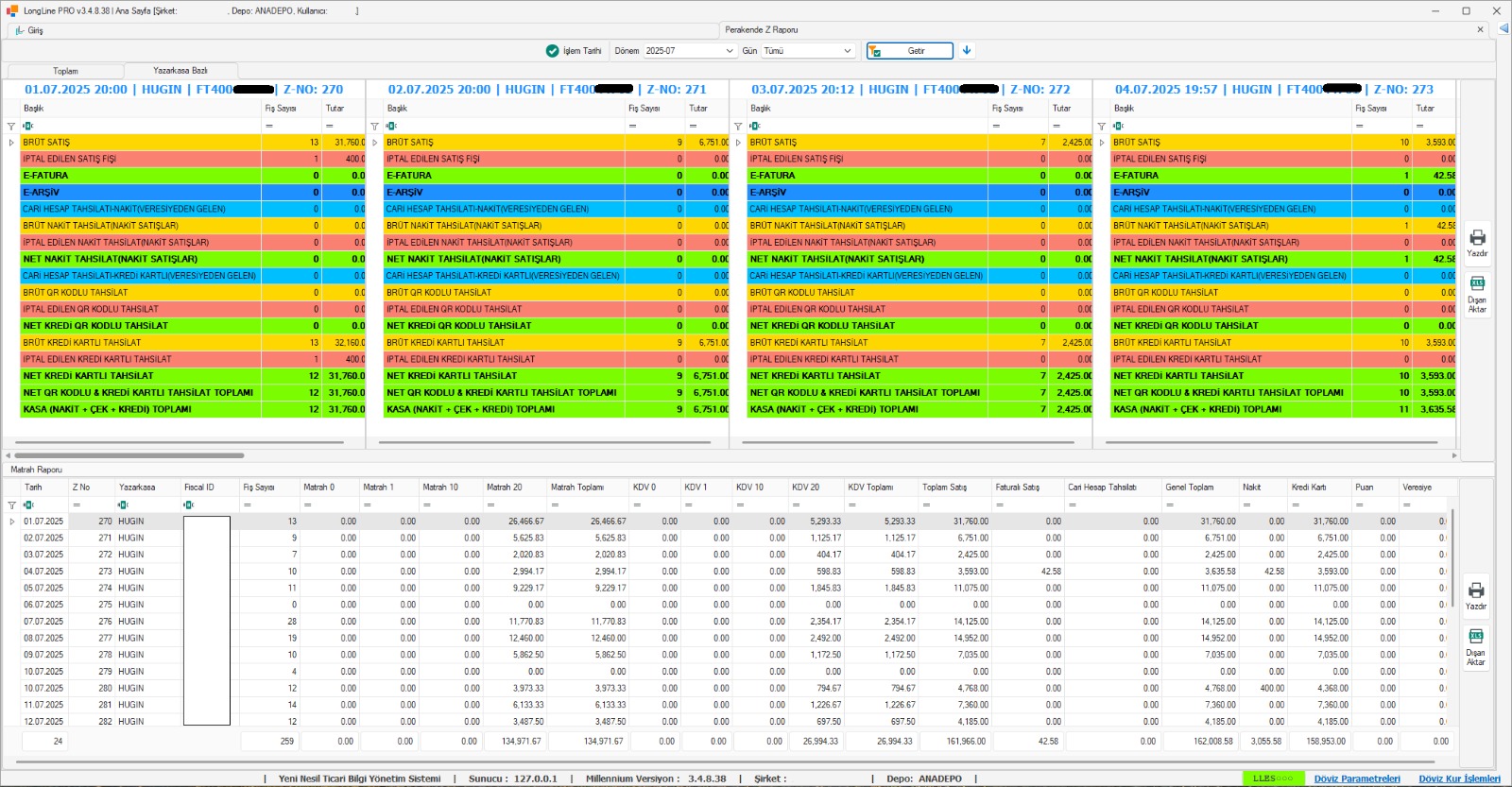Expand the BRÜT SATIŞ row in Z-NO 271 panel

pos(375,143)
